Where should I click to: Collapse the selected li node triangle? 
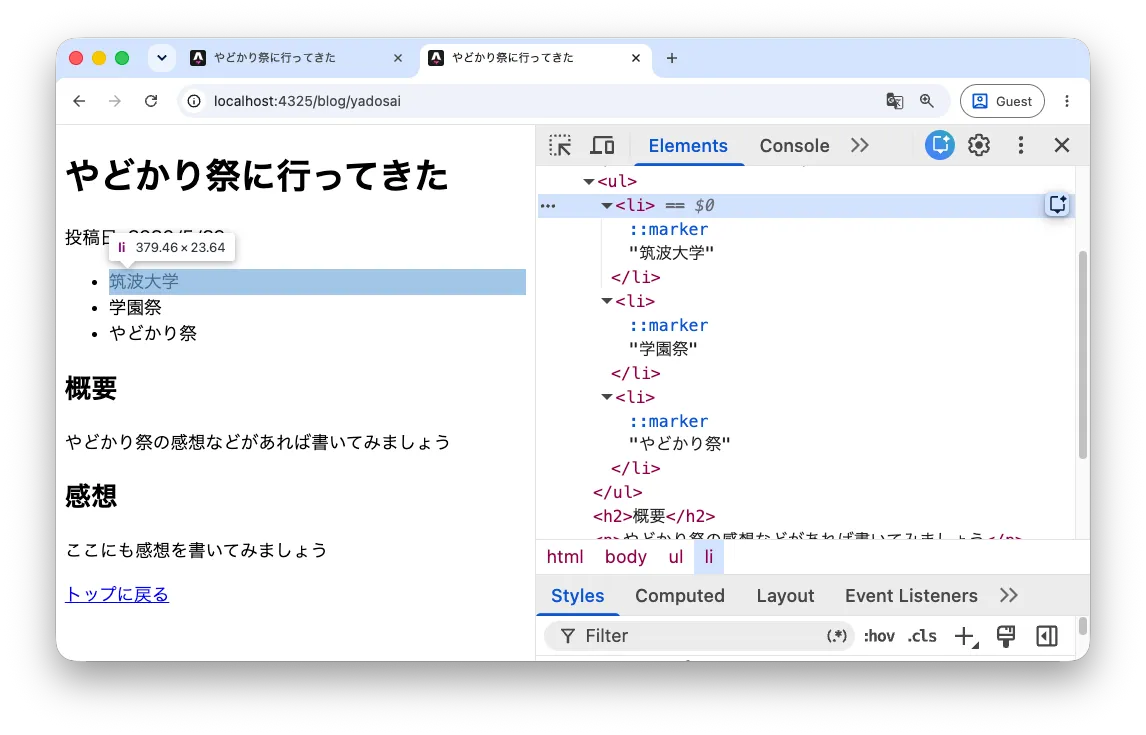(607, 206)
